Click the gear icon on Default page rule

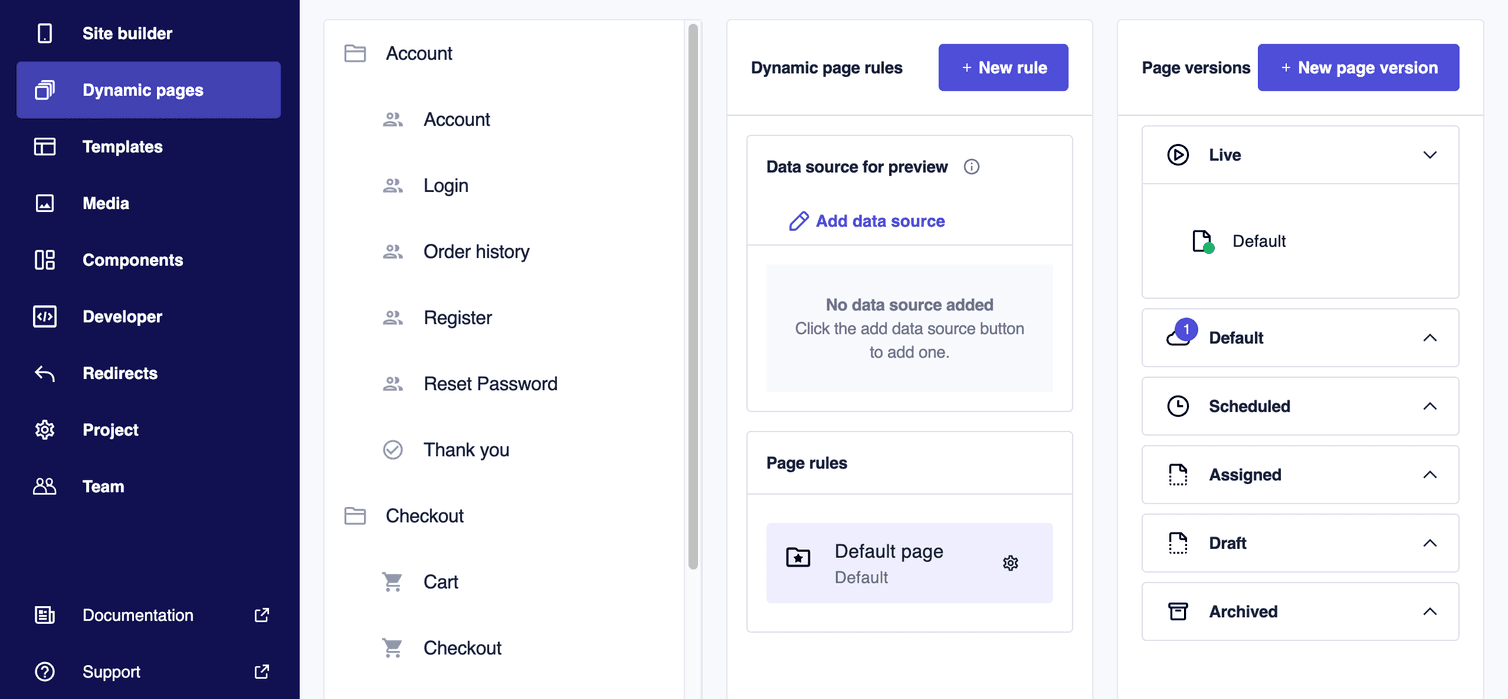coord(1010,563)
